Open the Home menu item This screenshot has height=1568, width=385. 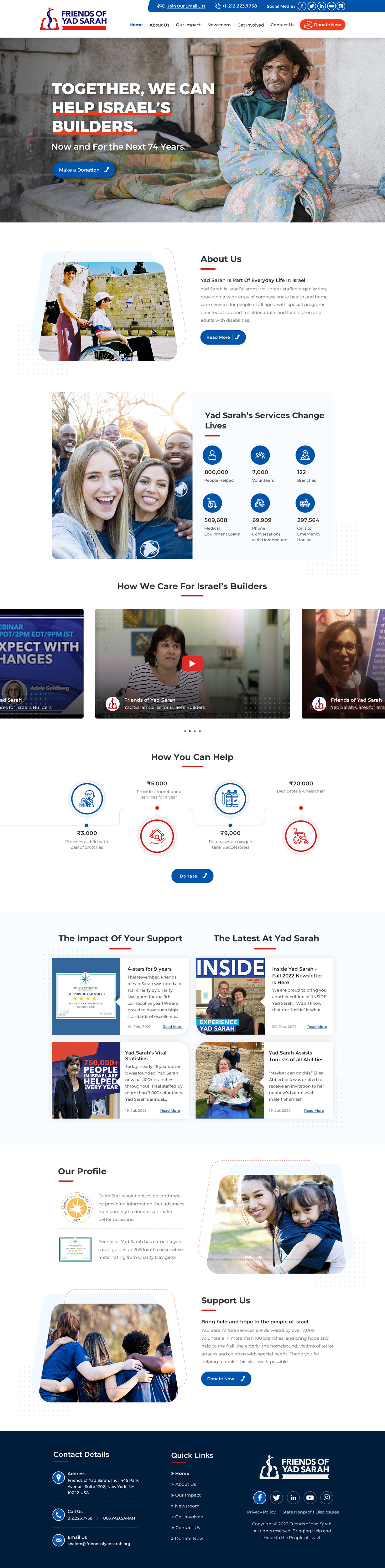click(136, 25)
